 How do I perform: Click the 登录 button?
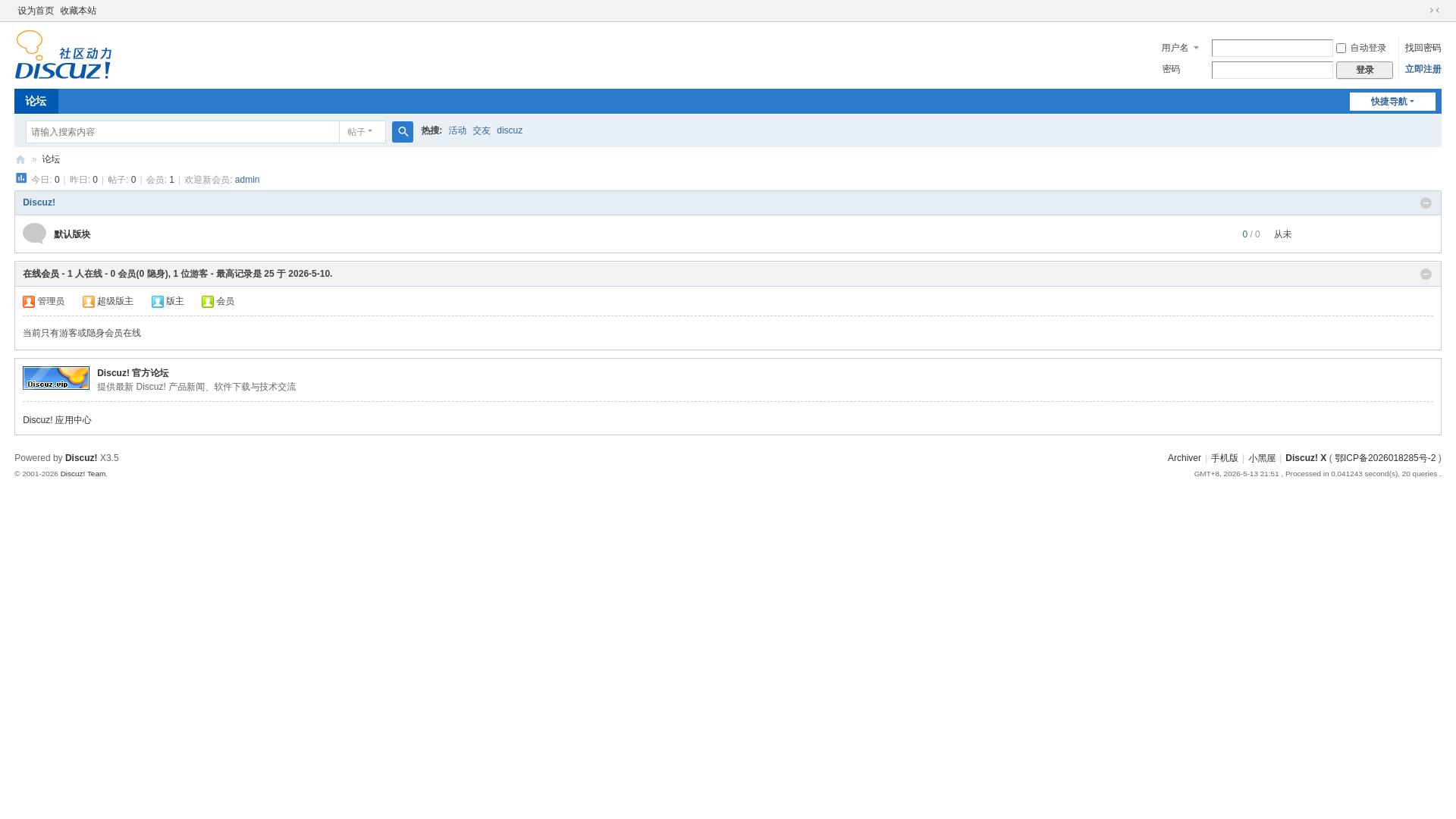tap(1364, 70)
